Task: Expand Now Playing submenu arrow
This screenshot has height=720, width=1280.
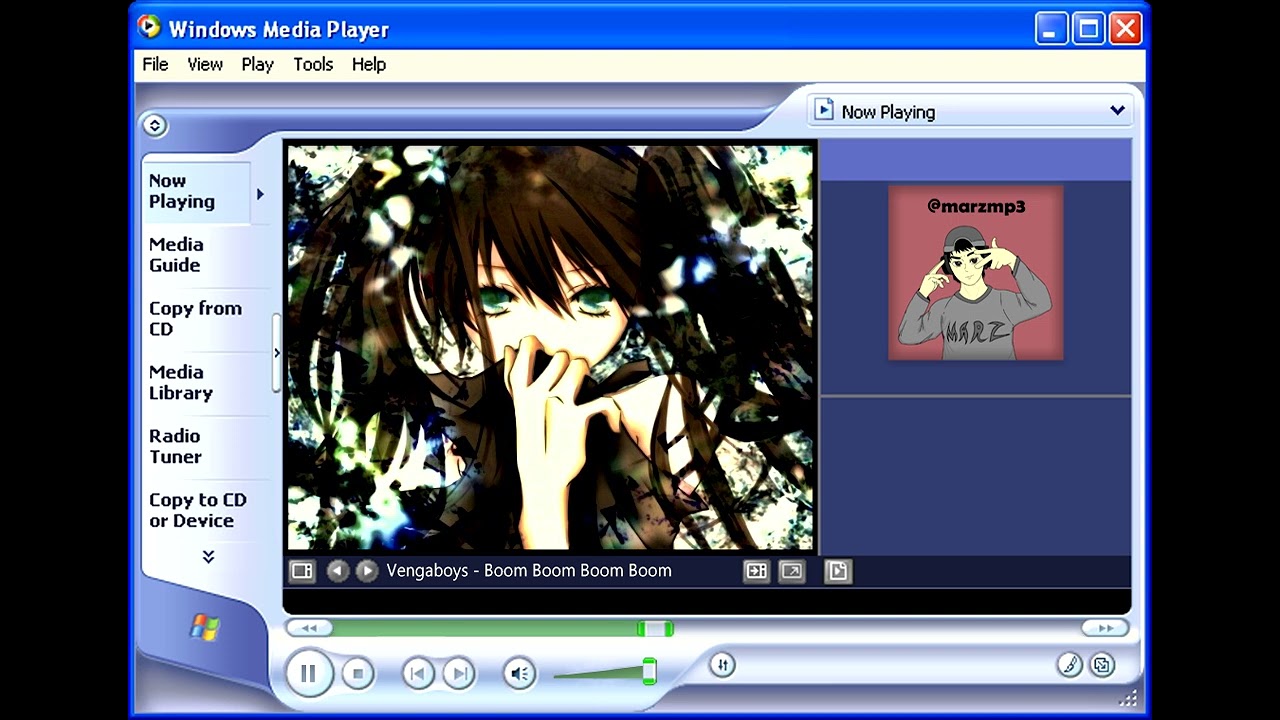Action: click(x=260, y=194)
